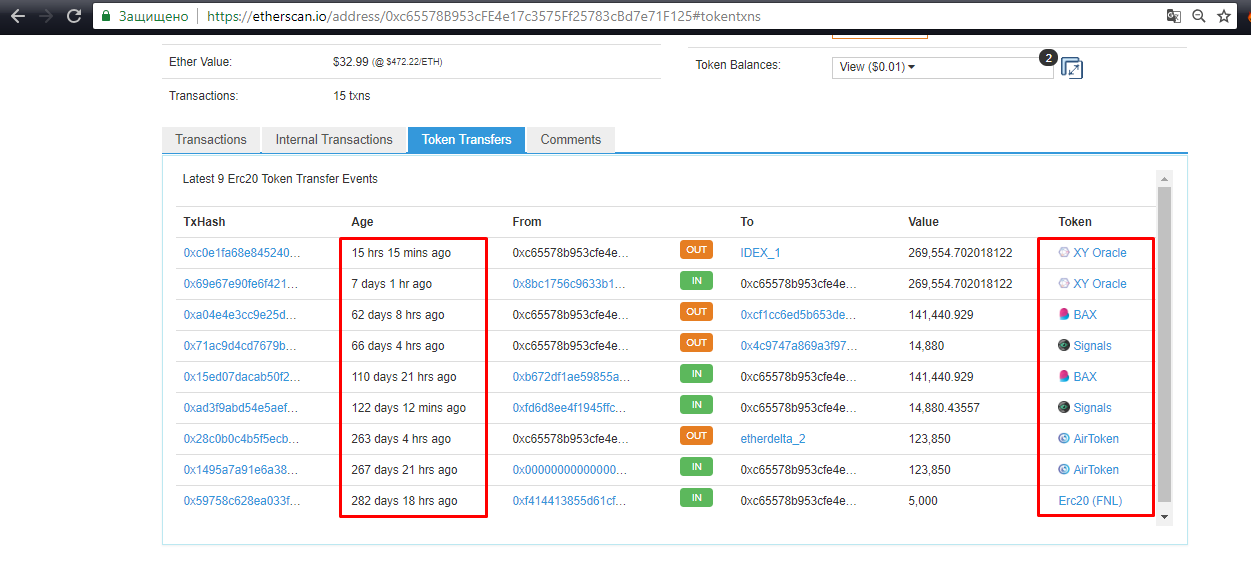Open the null sender address 0x00000000000000
The image size is (1251, 575).
point(570,470)
